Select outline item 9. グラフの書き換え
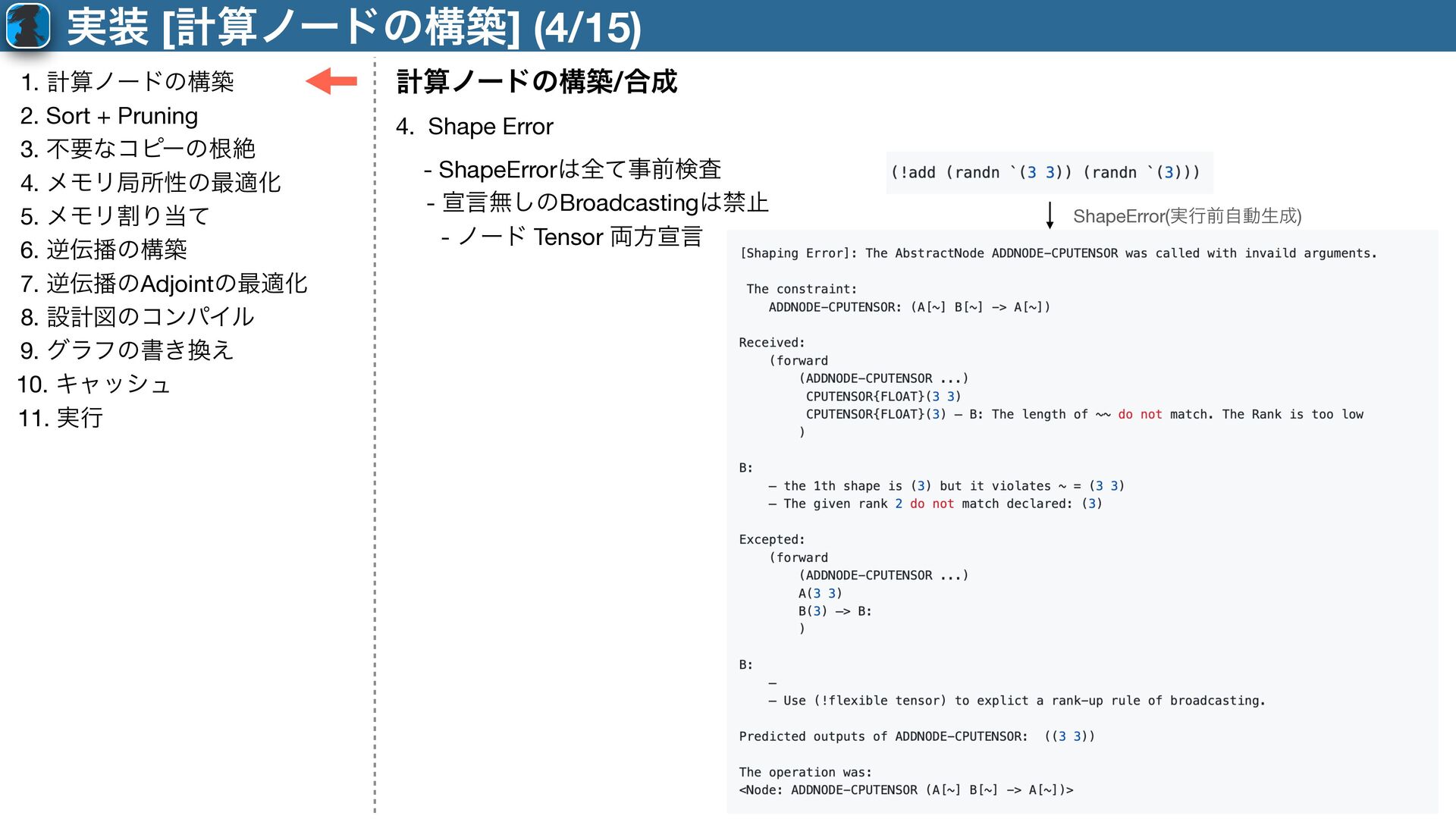Screen dimensions: 1456x819 127,350
